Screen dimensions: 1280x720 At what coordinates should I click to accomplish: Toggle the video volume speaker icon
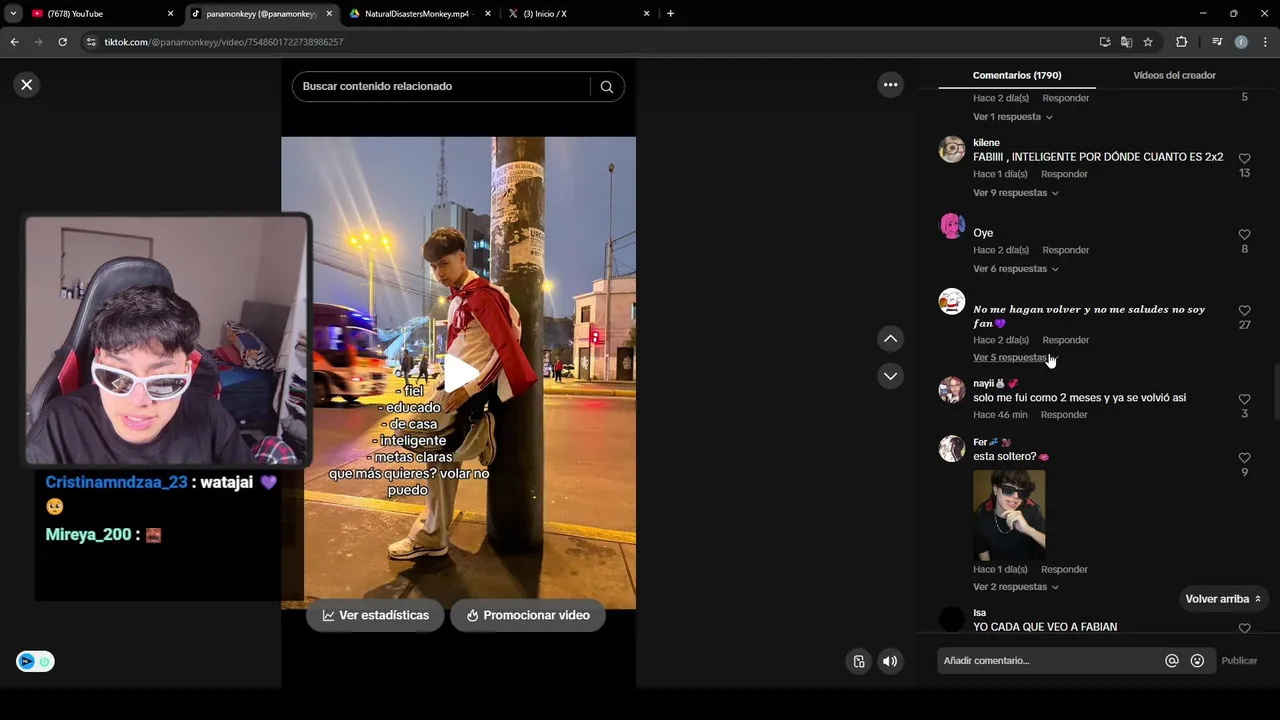pos(890,661)
